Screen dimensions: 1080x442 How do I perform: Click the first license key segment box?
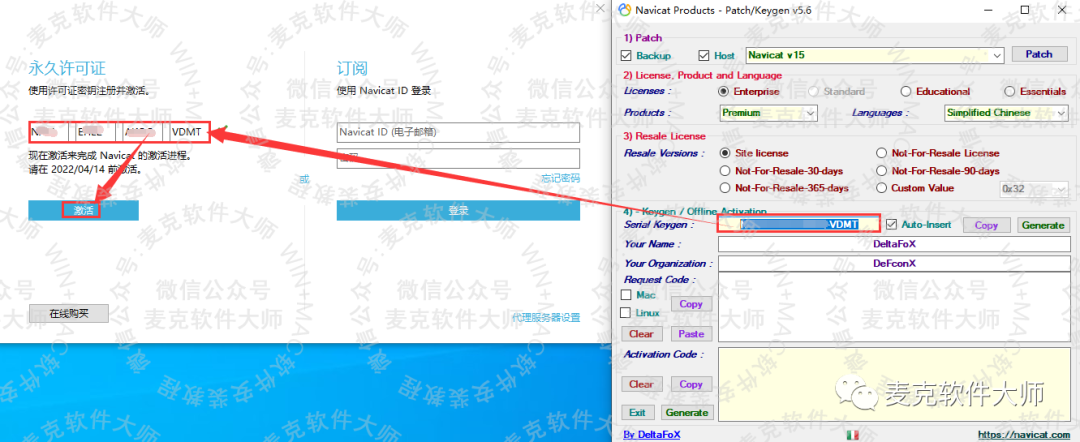tap(49, 132)
